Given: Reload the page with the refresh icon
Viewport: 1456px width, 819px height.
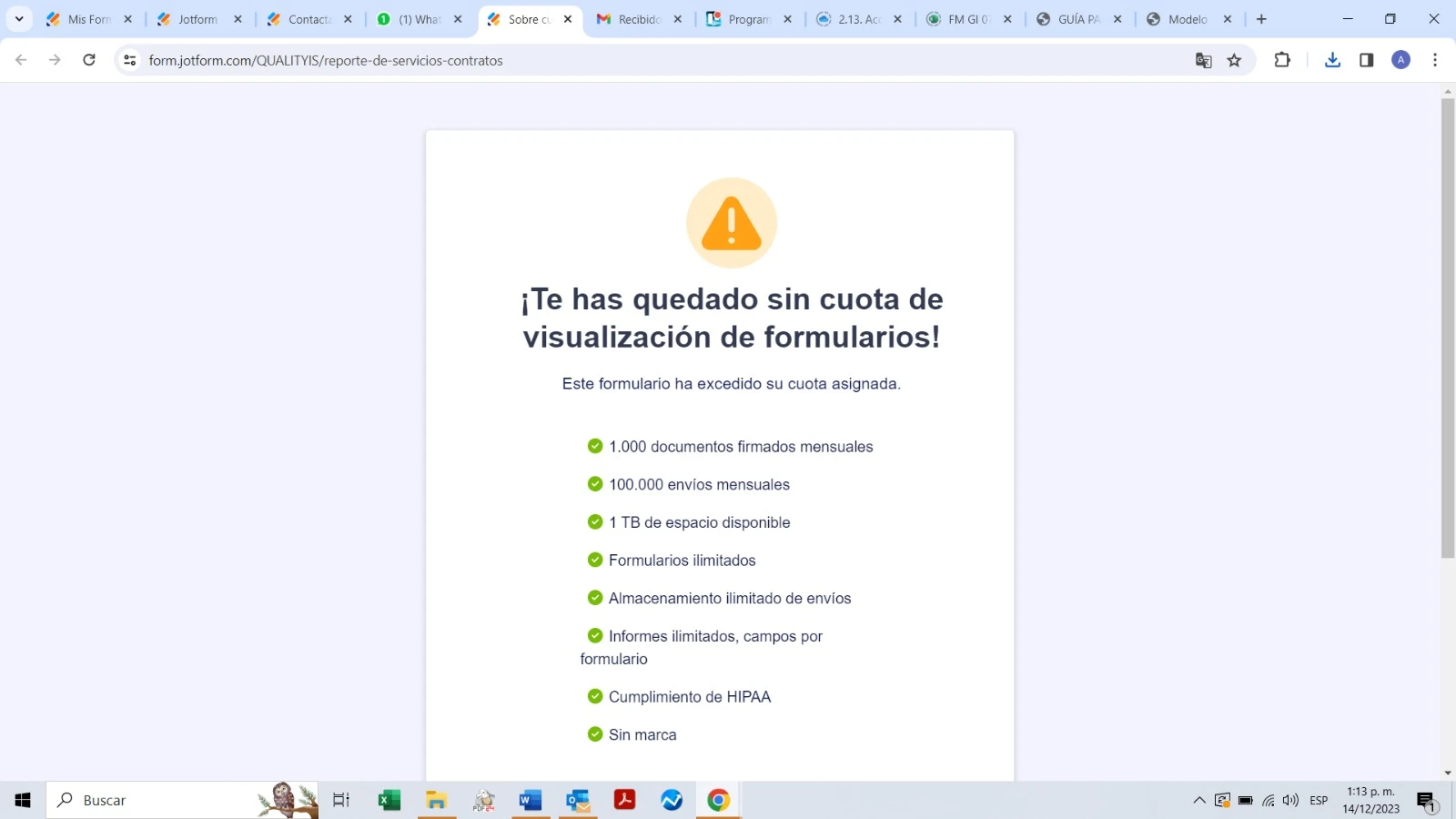Looking at the screenshot, I should [89, 60].
